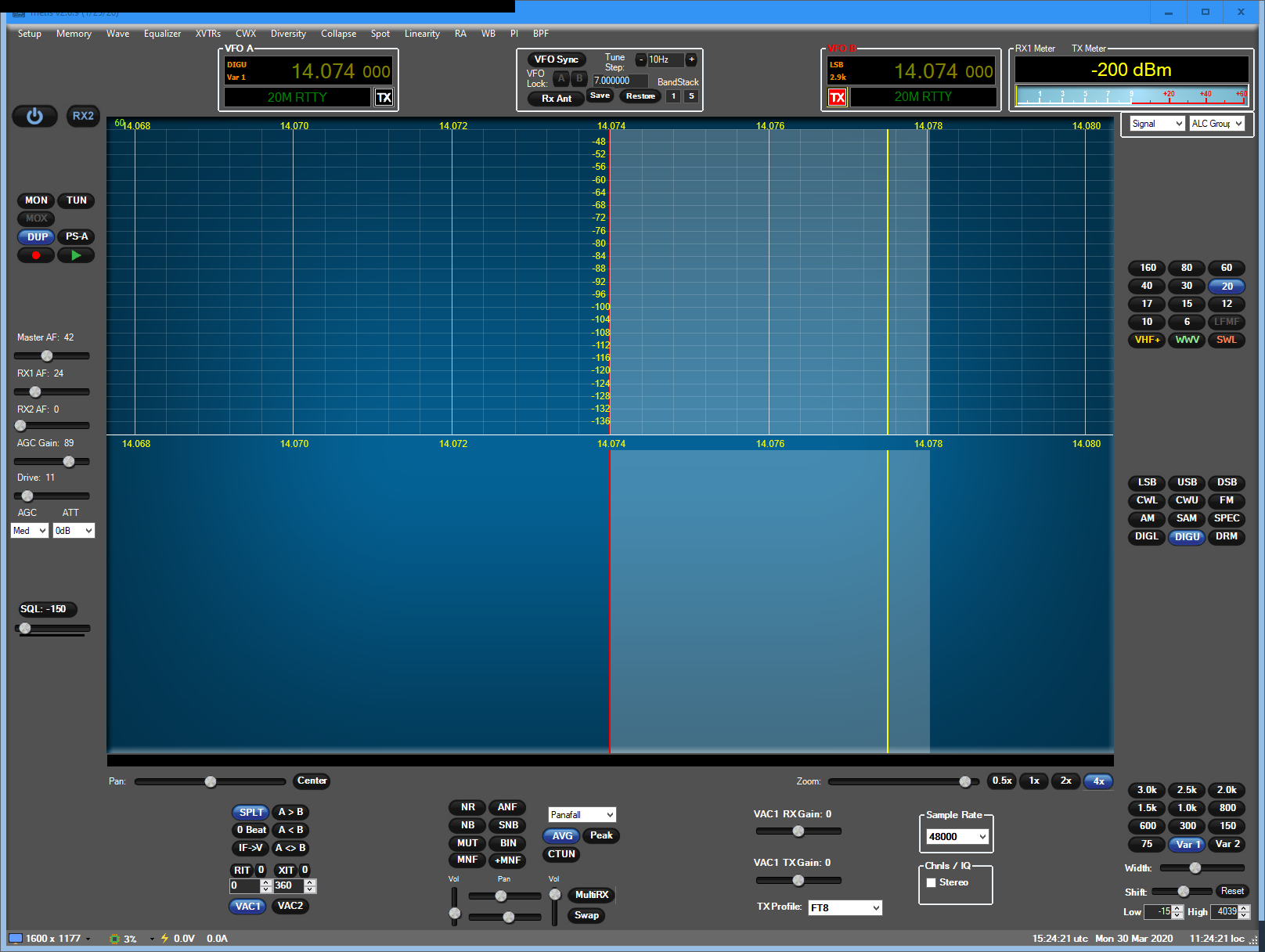This screenshot has height=952, width=1265.
Task: Open the ATT attenuator dropdown
Action: (74, 531)
